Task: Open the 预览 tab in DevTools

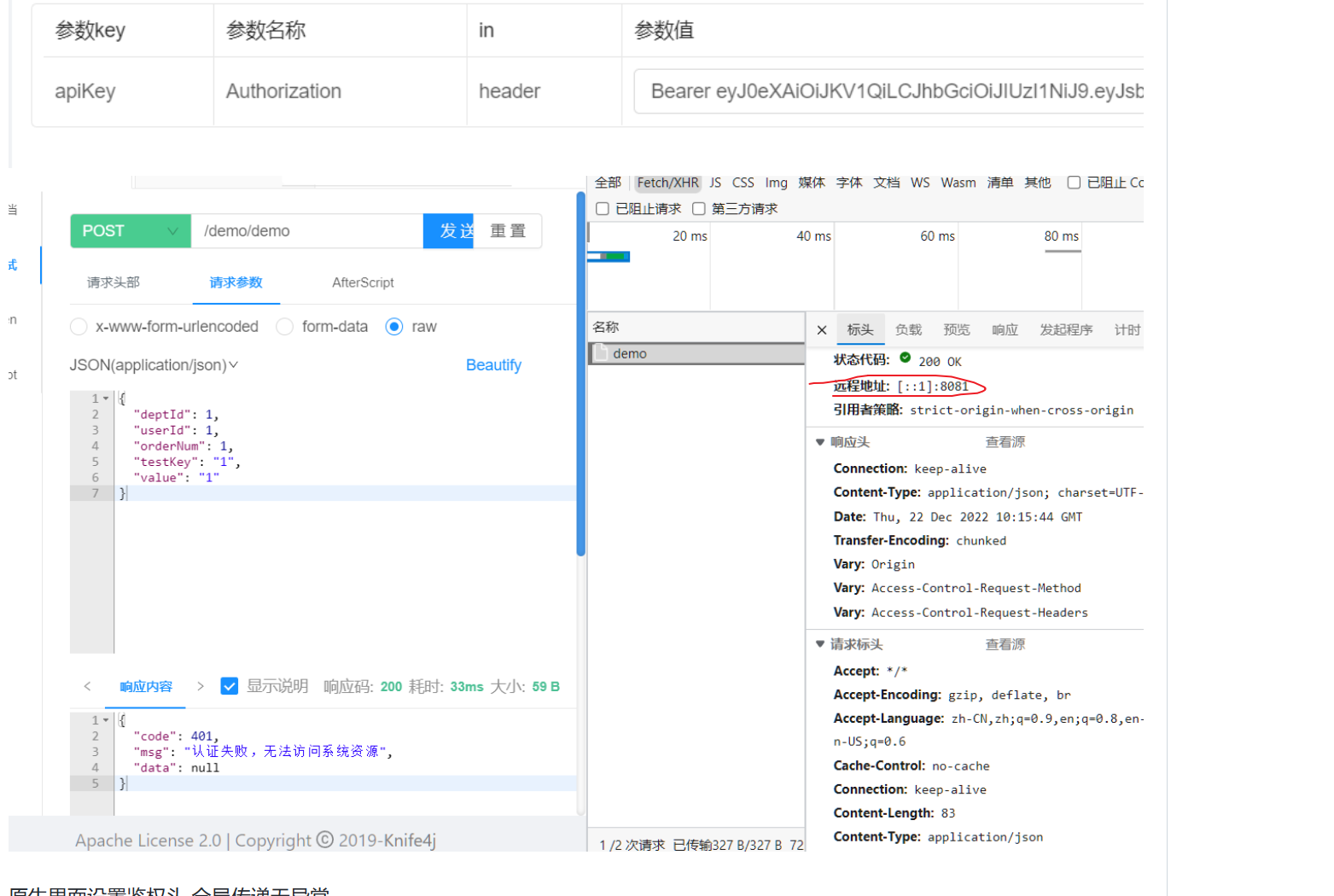Action: click(x=957, y=330)
